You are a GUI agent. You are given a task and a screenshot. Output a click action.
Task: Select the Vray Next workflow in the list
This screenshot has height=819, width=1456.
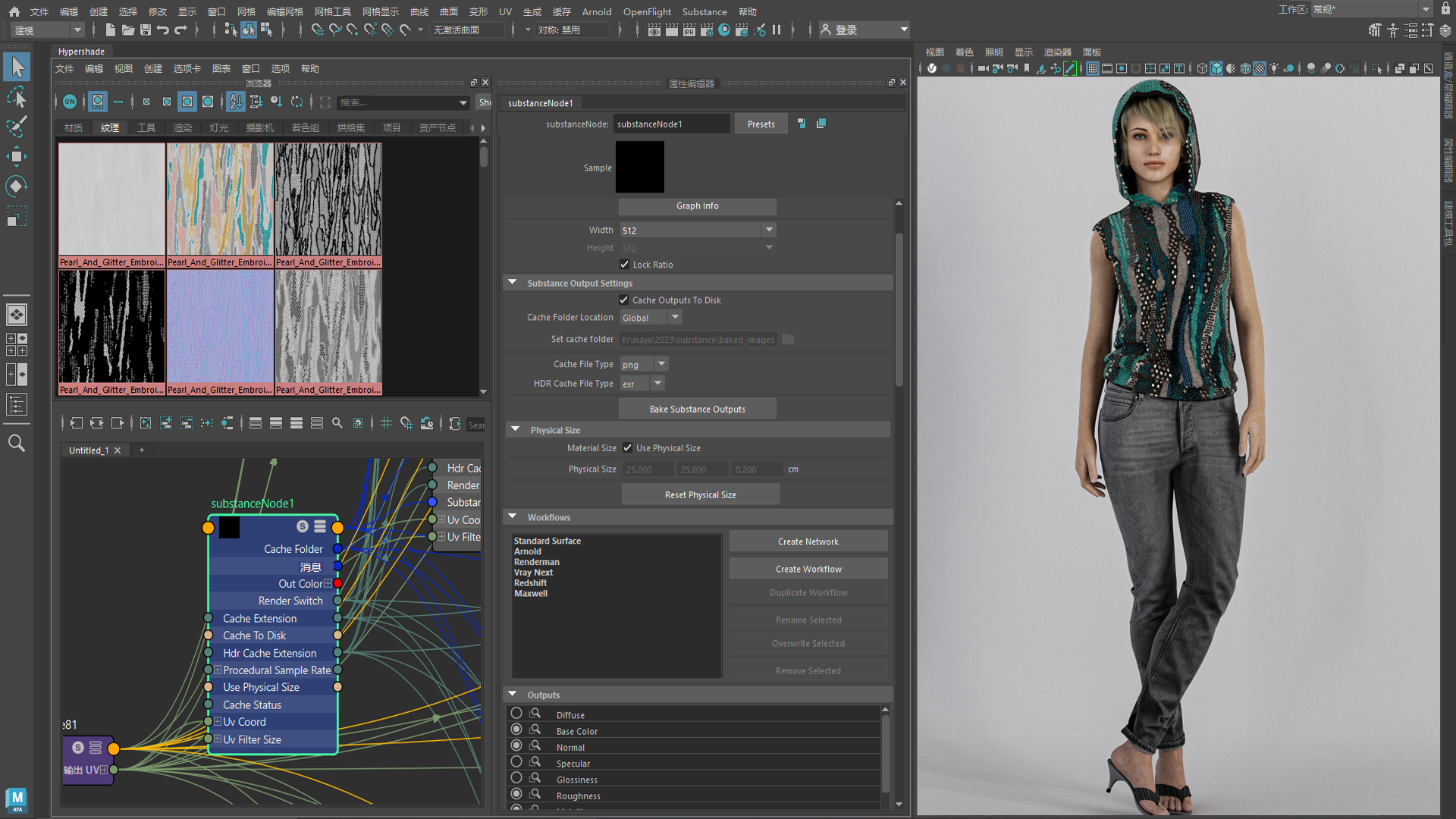(534, 573)
